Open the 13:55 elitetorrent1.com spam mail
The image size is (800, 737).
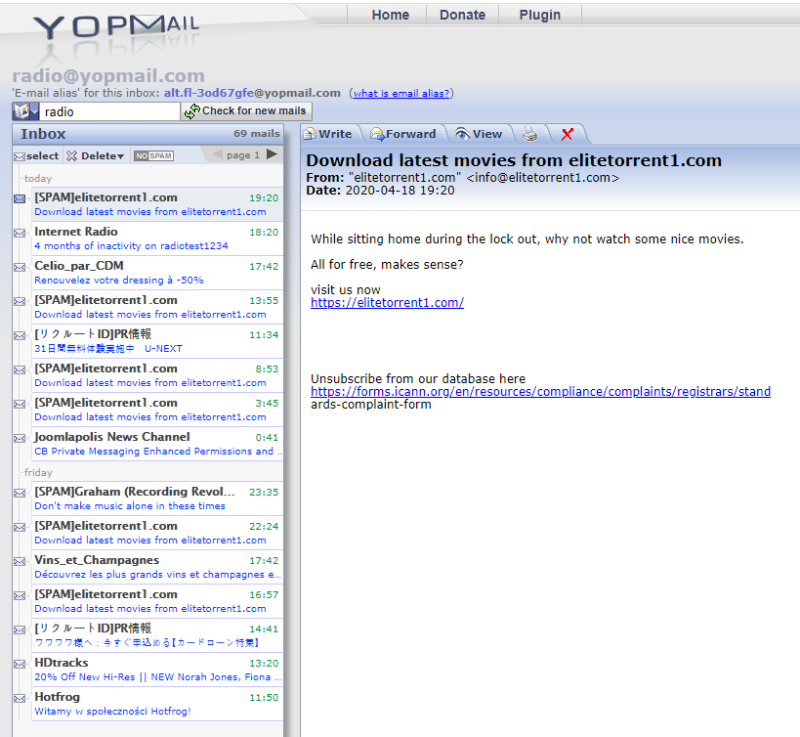pos(157,307)
